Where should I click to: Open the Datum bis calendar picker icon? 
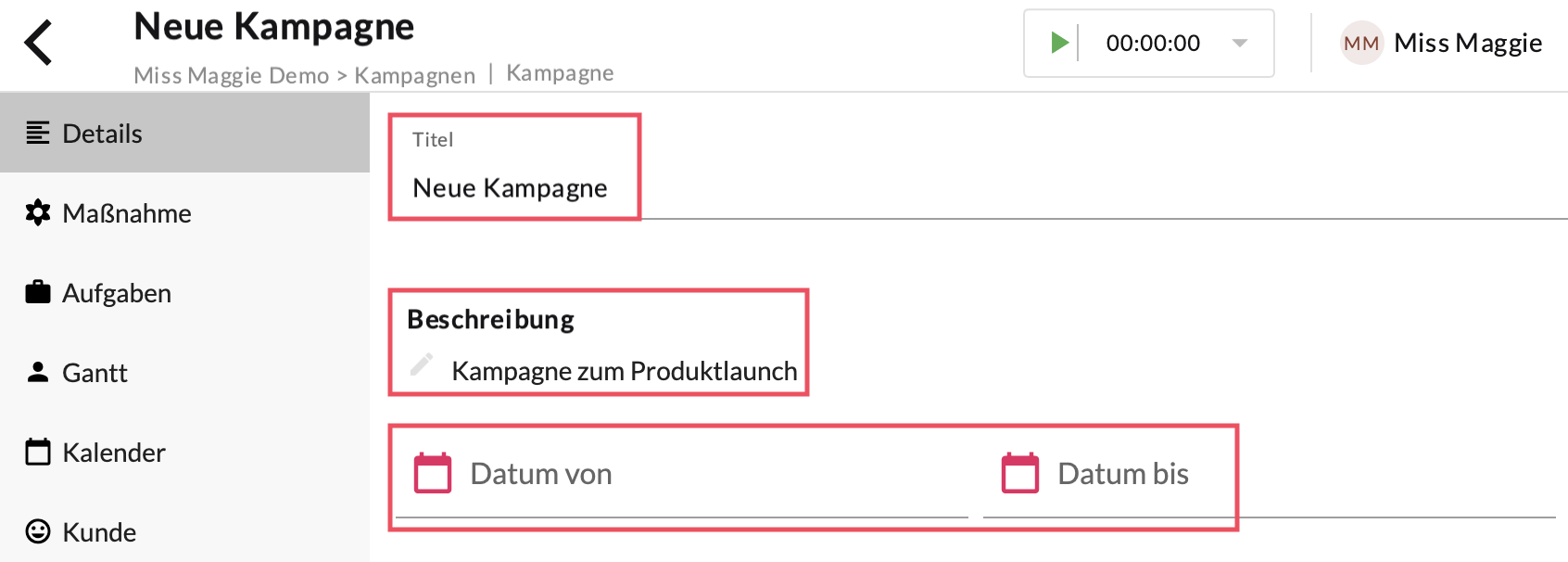tap(1020, 473)
